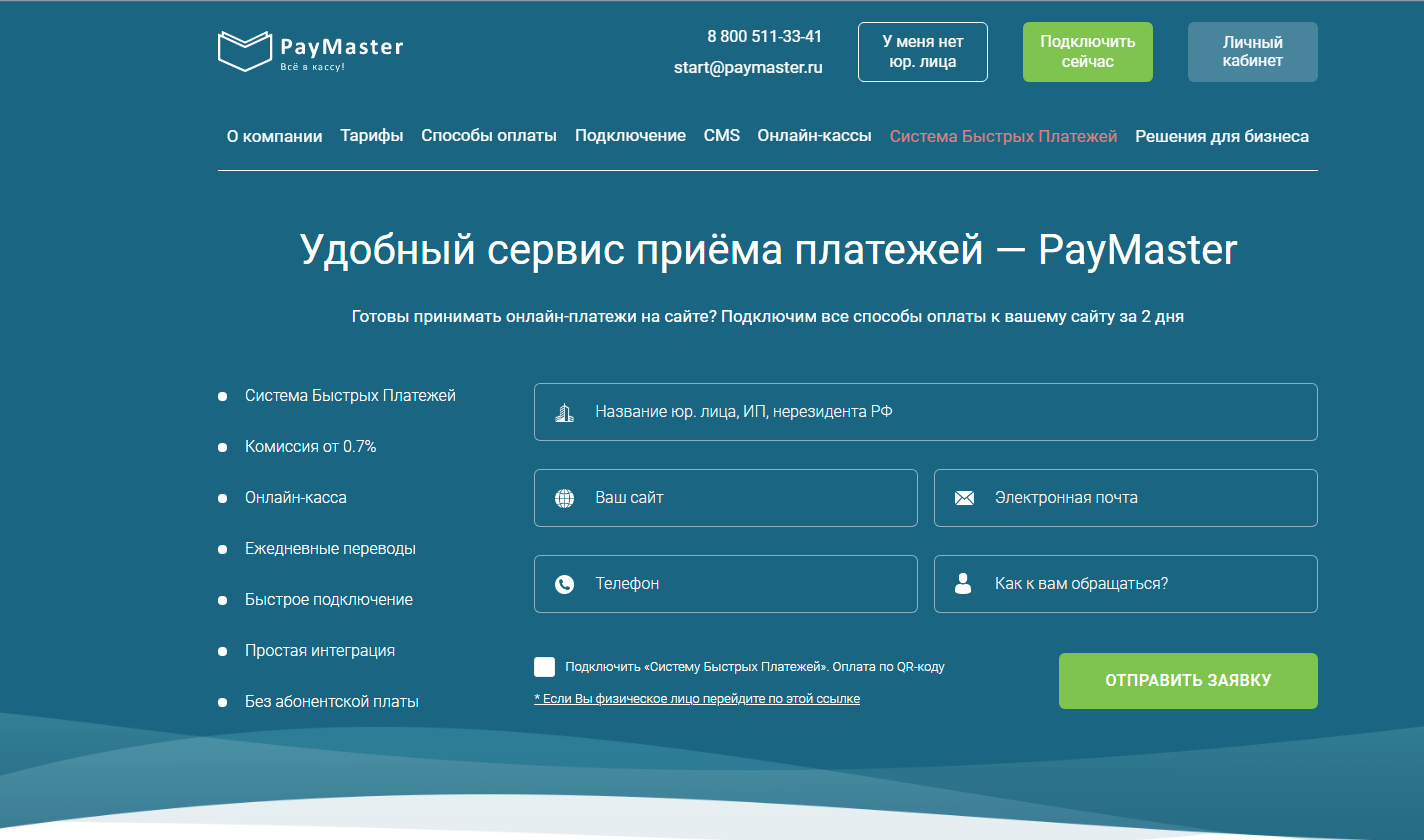
Task: Open the О компании menu item
Action: (x=274, y=136)
